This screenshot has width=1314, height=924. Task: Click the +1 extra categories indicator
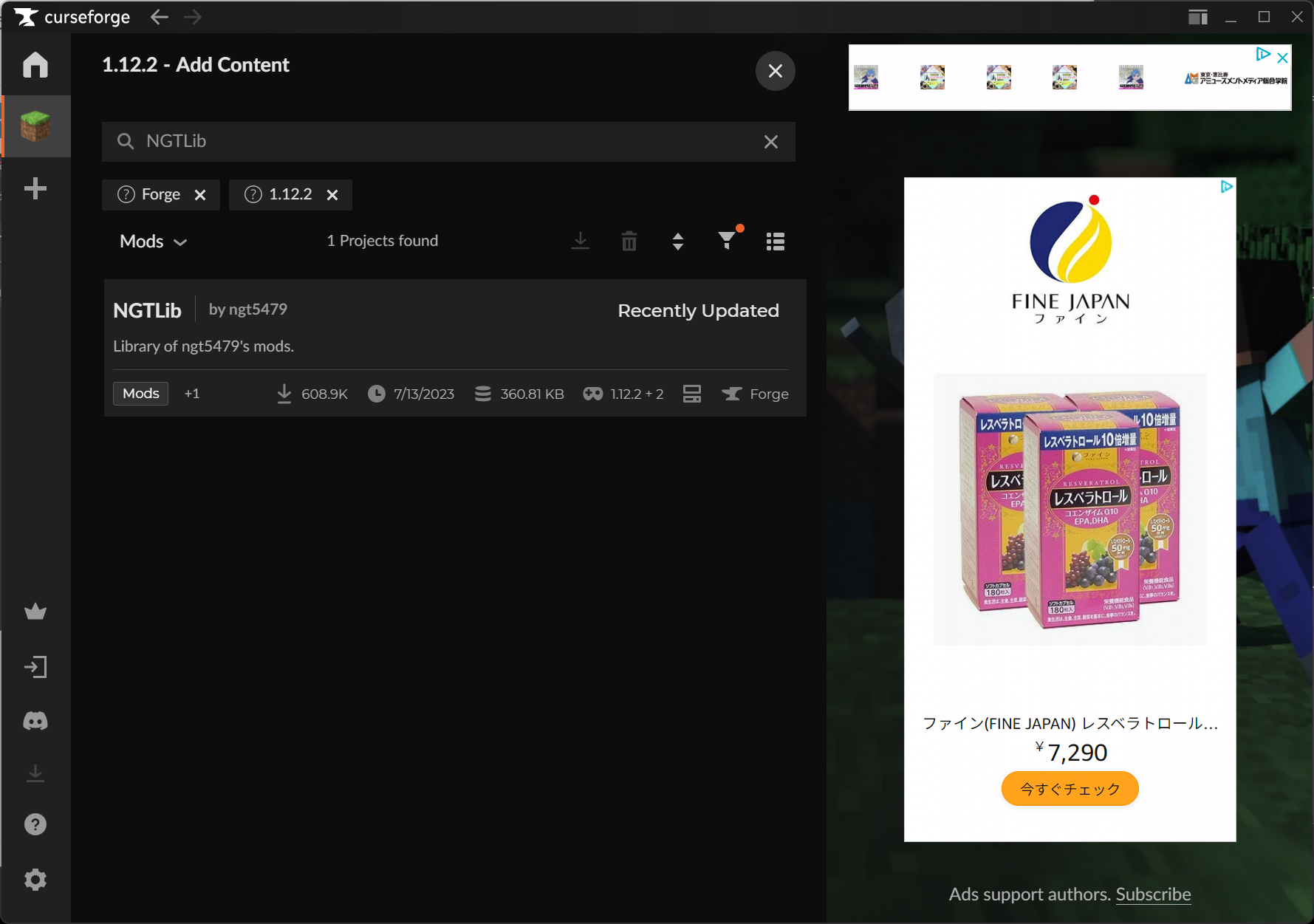click(x=192, y=394)
